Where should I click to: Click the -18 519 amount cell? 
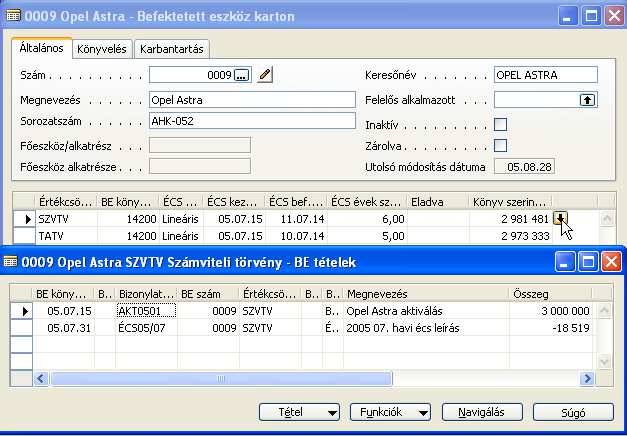tap(551, 328)
